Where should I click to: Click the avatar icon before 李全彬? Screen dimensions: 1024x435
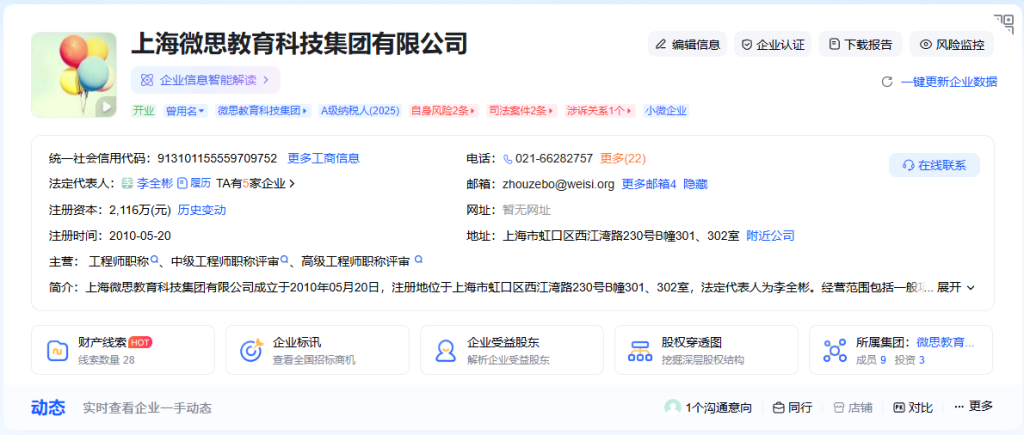128,184
